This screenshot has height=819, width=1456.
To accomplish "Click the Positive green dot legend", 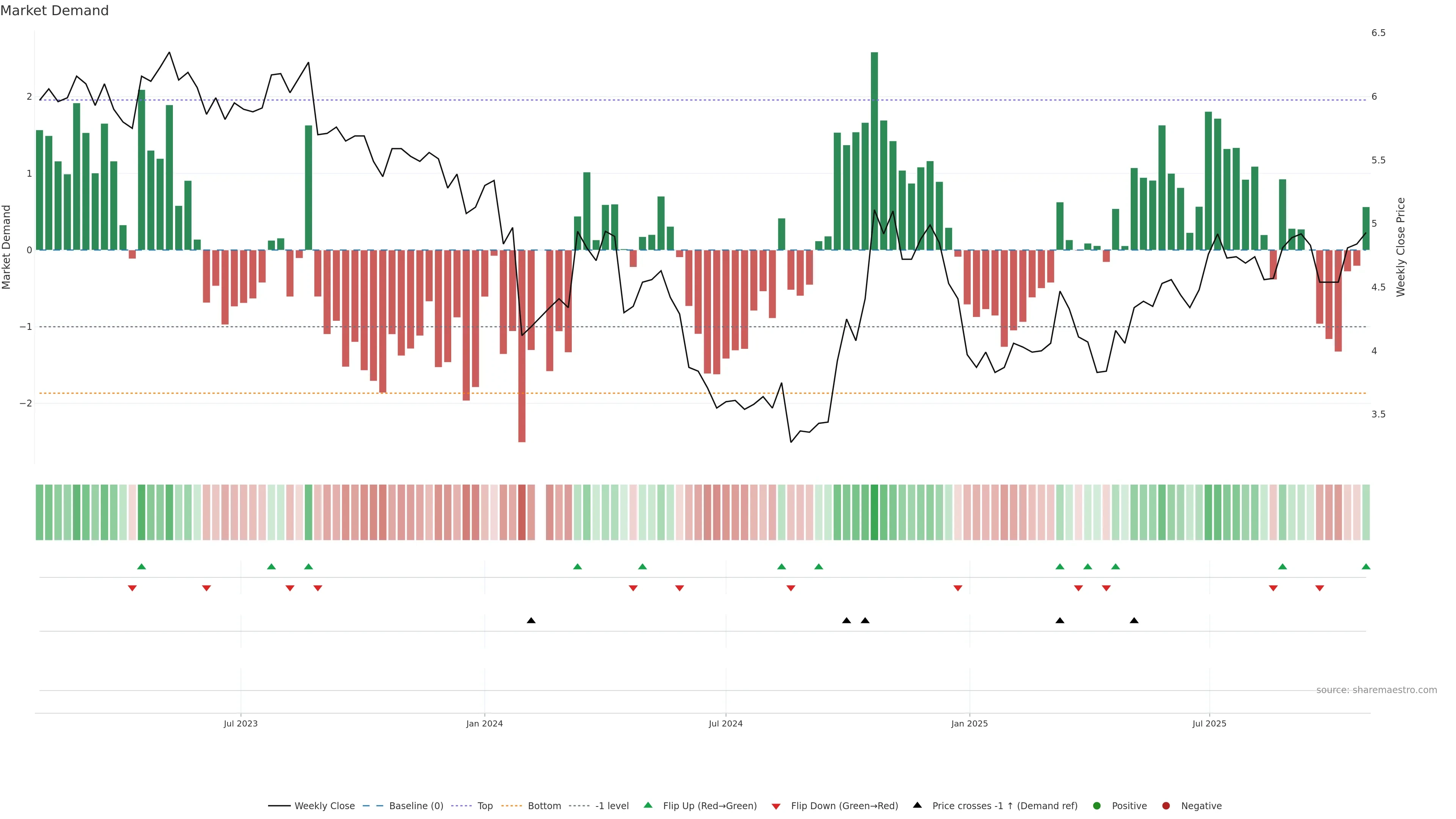I will pos(1097,806).
